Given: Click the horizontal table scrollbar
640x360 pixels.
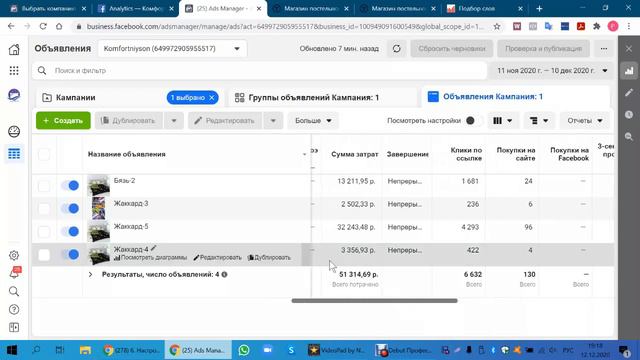Looking at the screenshot, I should (374, 301).
